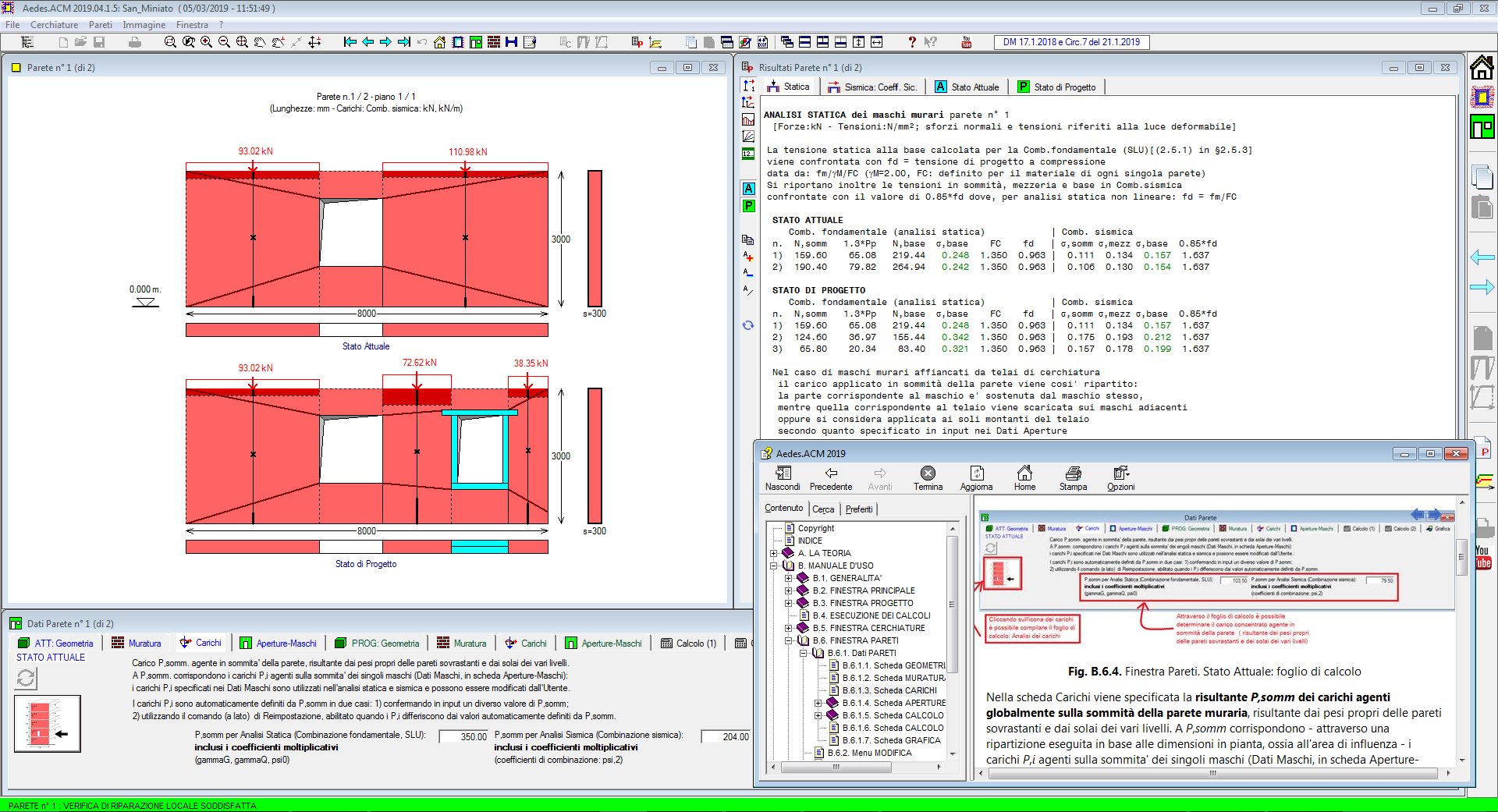This screenshot has width=1498, height=812.
Task: Click the Home house icon in main toolbar
Action: [439, 42]
